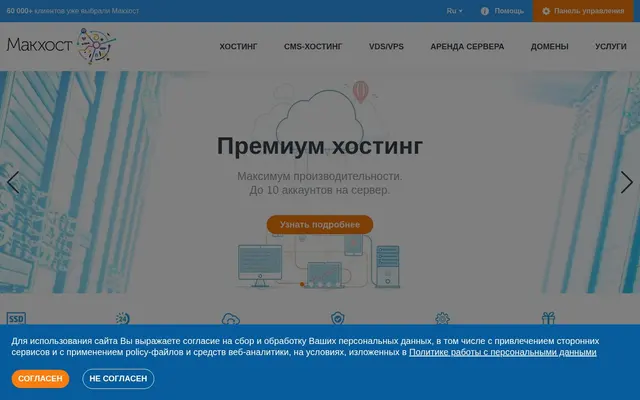
Task: Open the VDS/VPS menu
Action: click(386, 47)
